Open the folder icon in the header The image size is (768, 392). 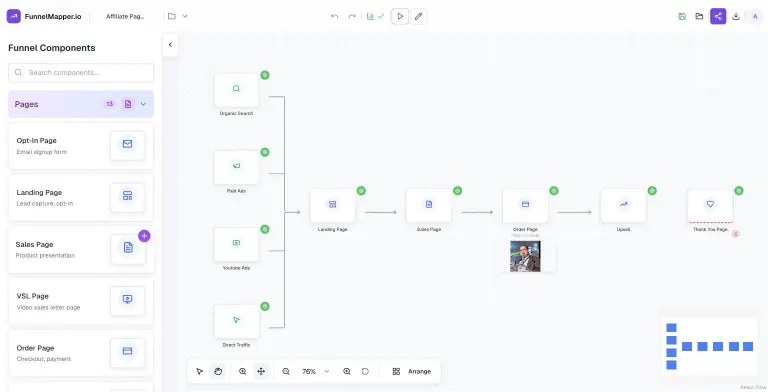171,16
